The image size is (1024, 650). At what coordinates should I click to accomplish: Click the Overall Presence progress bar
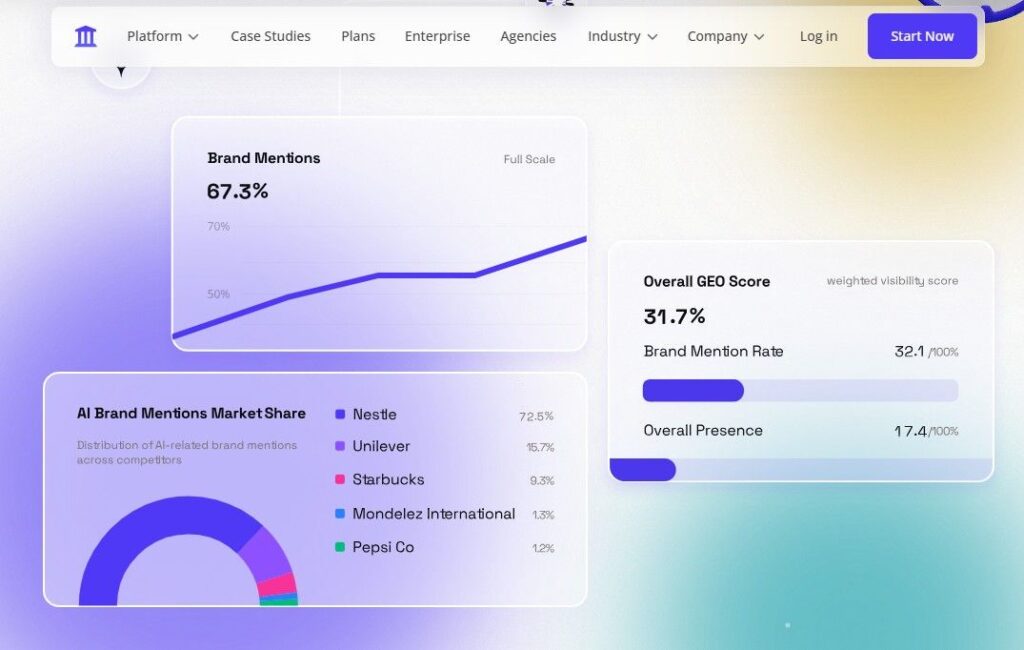(x=801, y=470)
